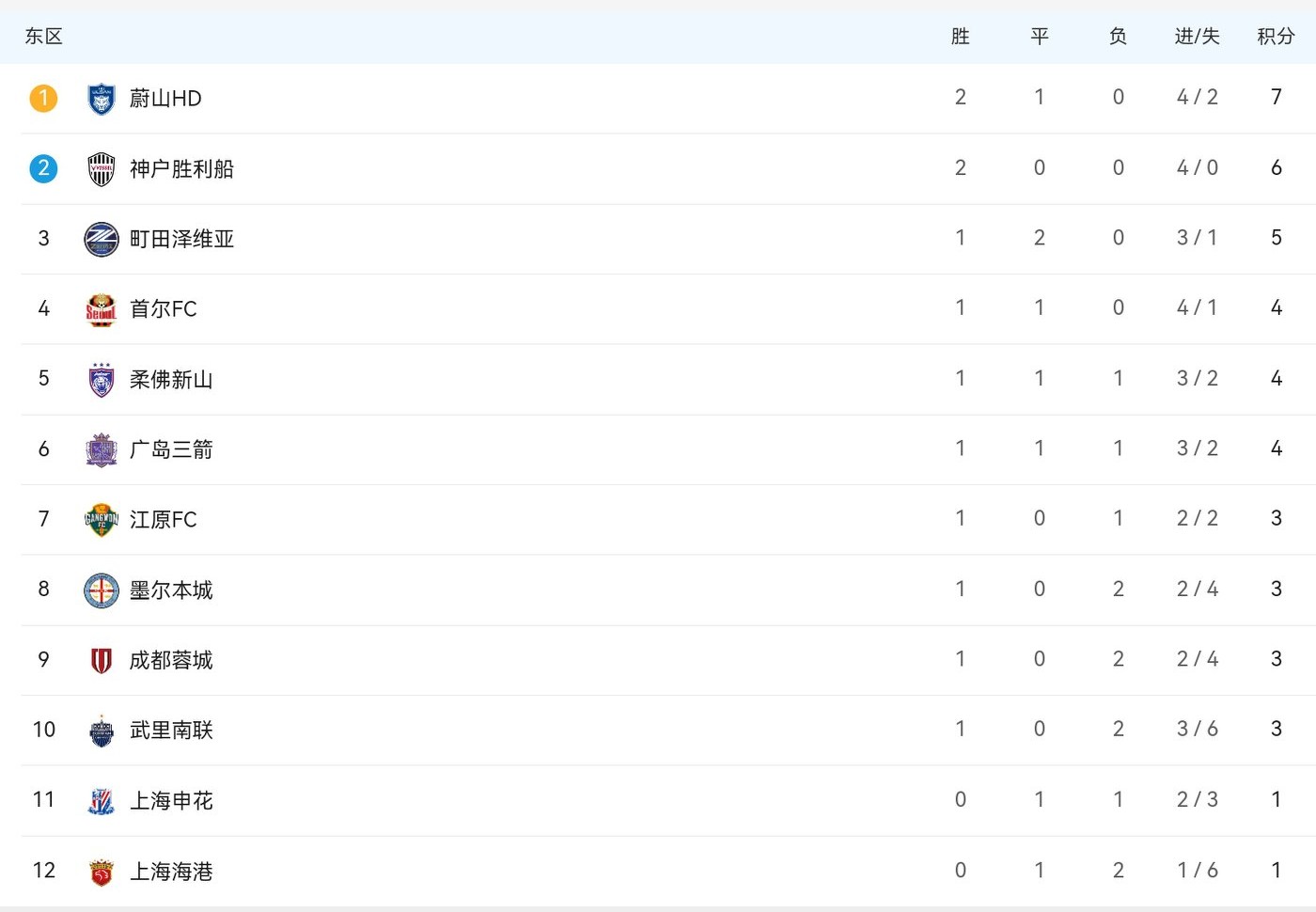Viewport: 1316px width, 912px height.
Task: Open the 神户胜利船 team name link
Action: point(181,169)
